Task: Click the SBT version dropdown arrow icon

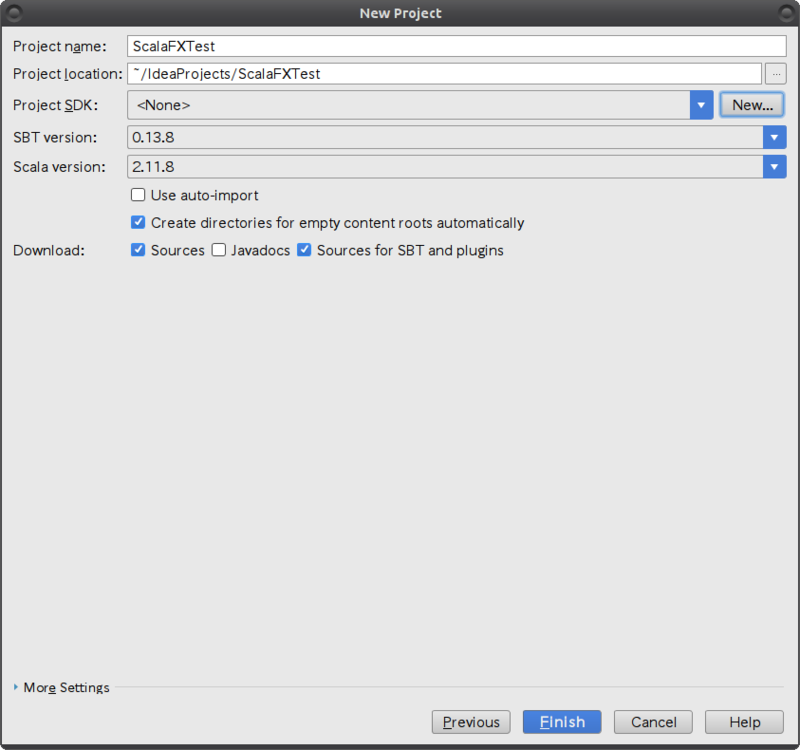Action: [775, 137]
